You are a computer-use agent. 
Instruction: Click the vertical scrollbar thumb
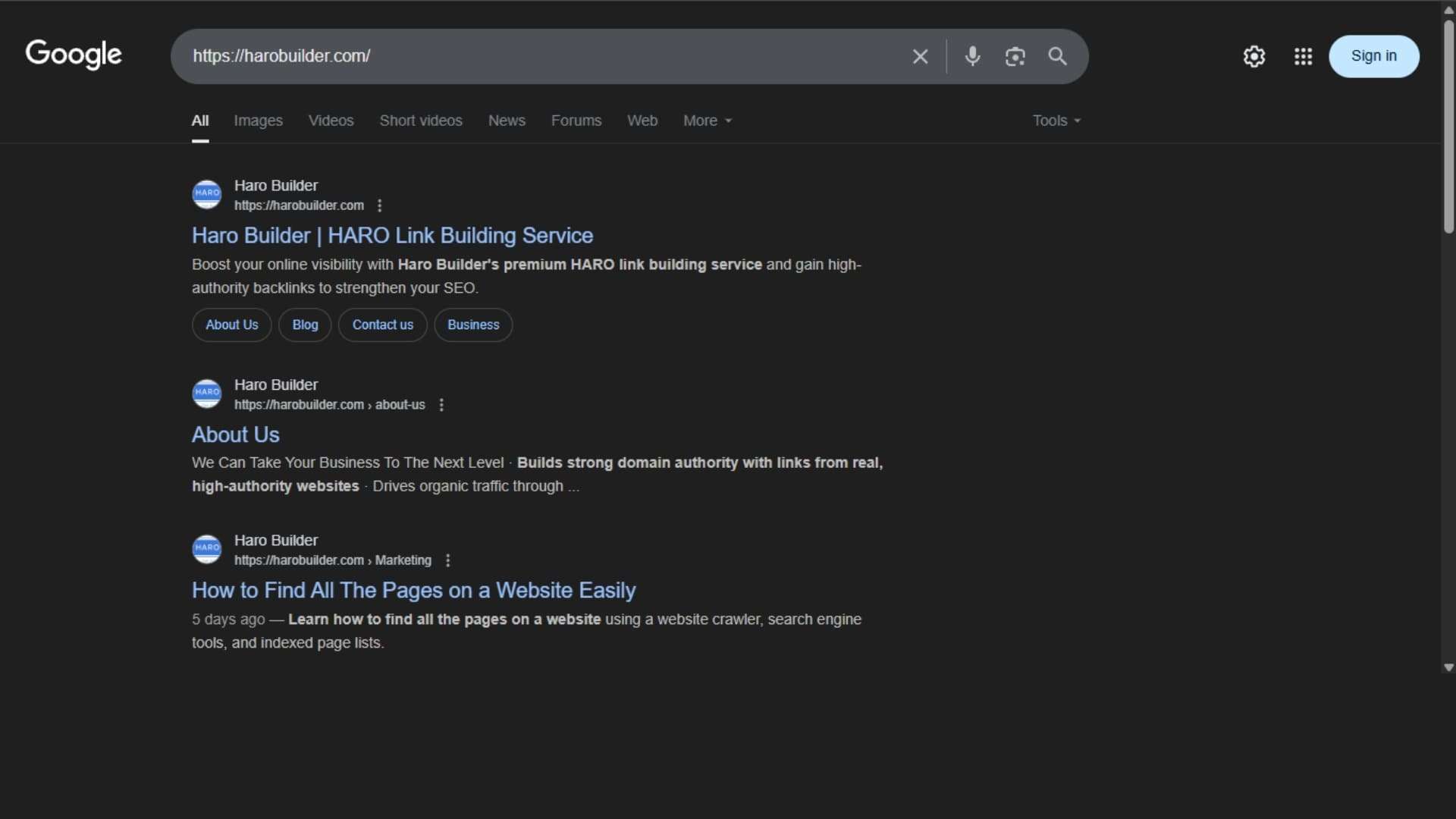(1448, 125)
